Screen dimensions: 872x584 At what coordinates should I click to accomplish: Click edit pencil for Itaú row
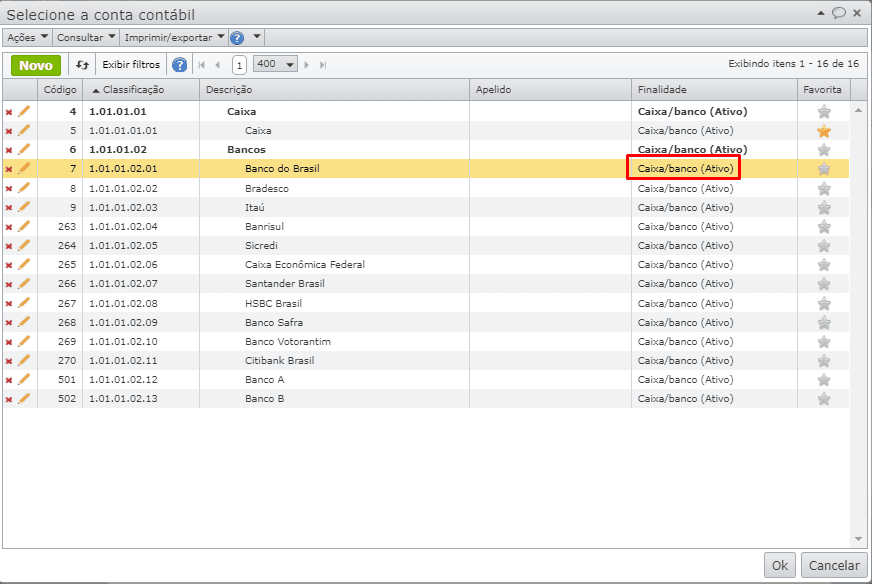click(x=24, y=208)
